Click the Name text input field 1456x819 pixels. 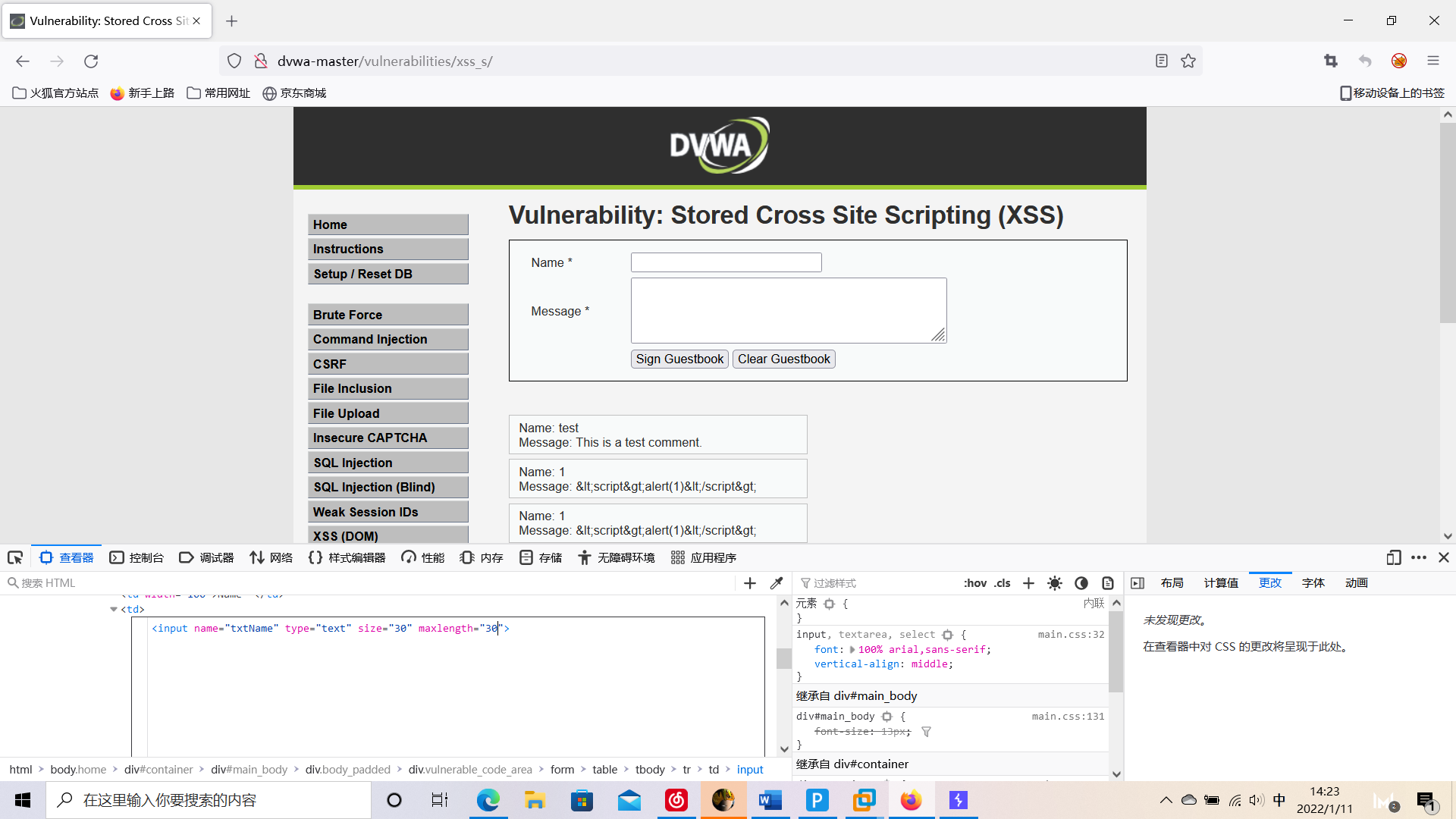point(726,262)
